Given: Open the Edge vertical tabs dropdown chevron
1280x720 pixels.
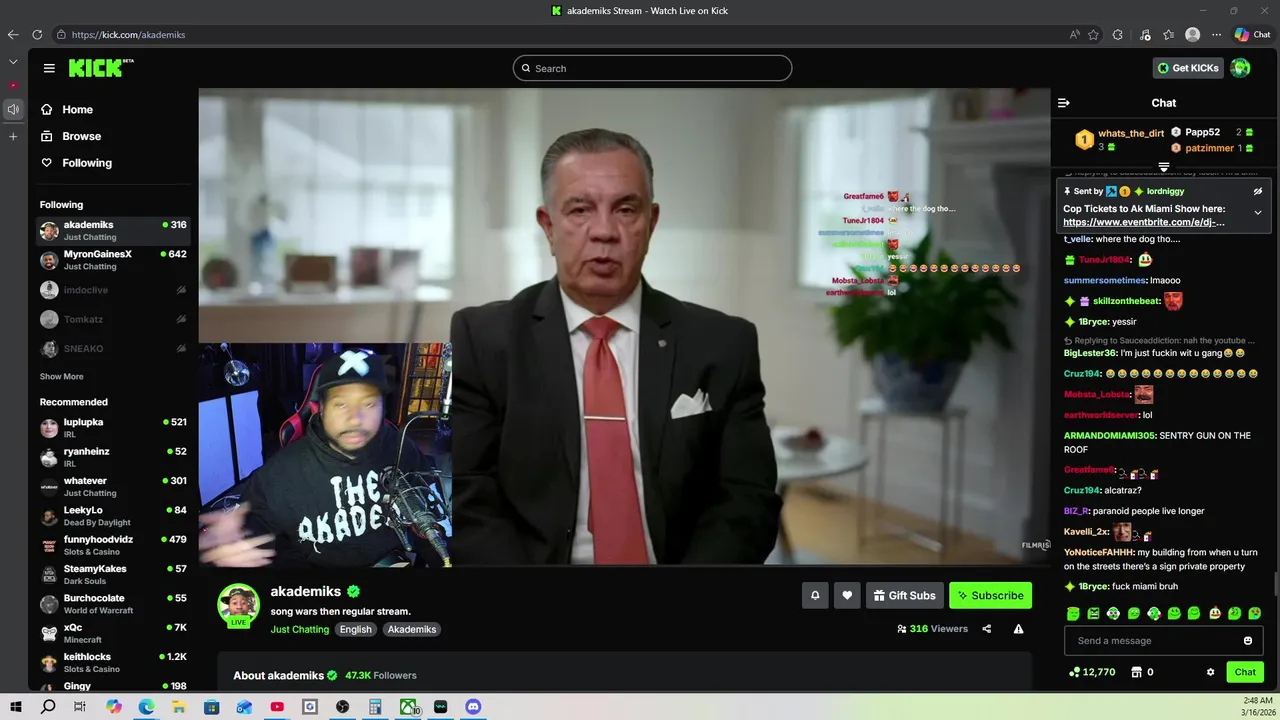Looking at the screenshot, I should click(13, 62).
